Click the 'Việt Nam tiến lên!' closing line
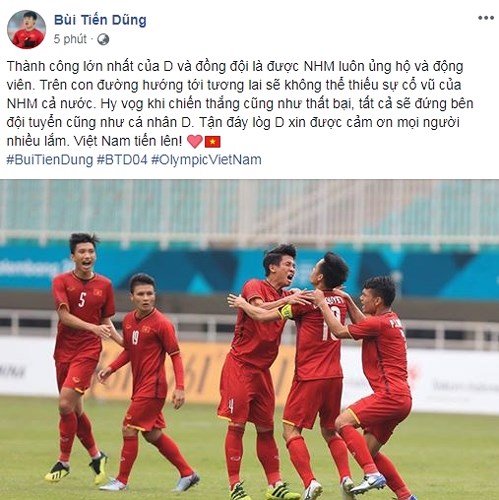 point(128,141)
